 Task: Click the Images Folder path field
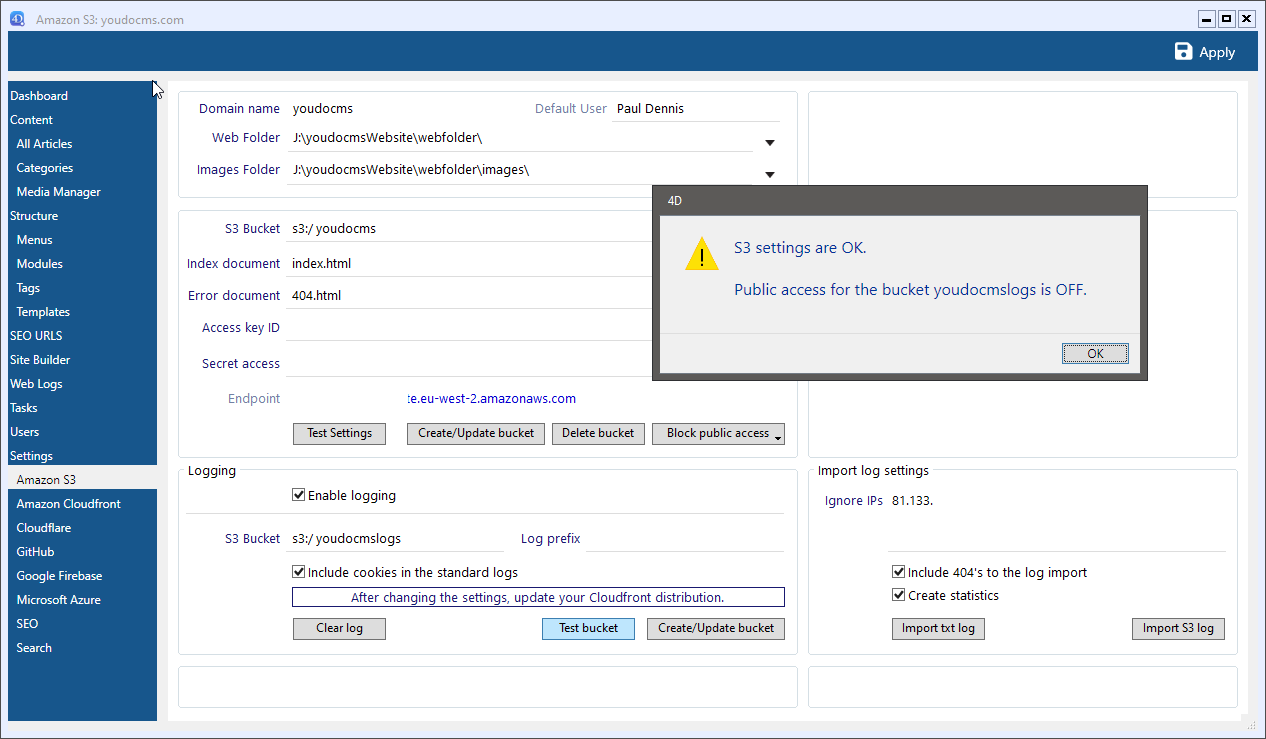pos(520,170)
